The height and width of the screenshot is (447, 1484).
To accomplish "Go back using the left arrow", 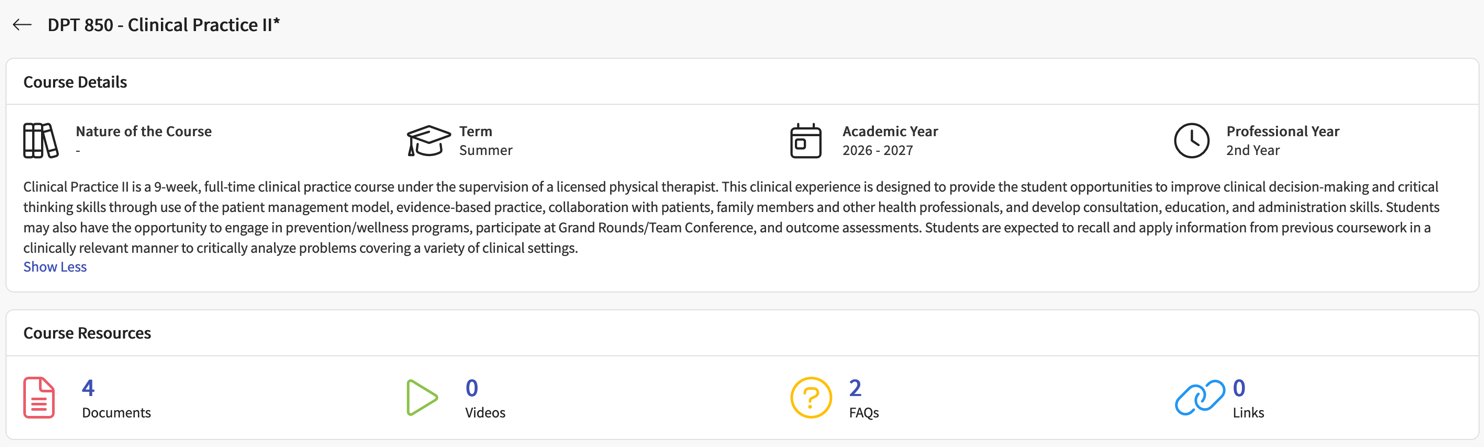I will coord(22,25).
